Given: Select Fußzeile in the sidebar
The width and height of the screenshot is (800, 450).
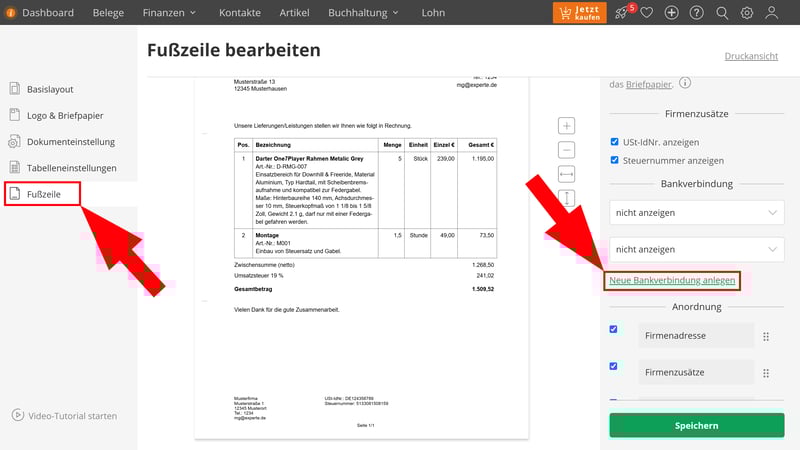Looking at the screenshot, I should tap(43, 194).
